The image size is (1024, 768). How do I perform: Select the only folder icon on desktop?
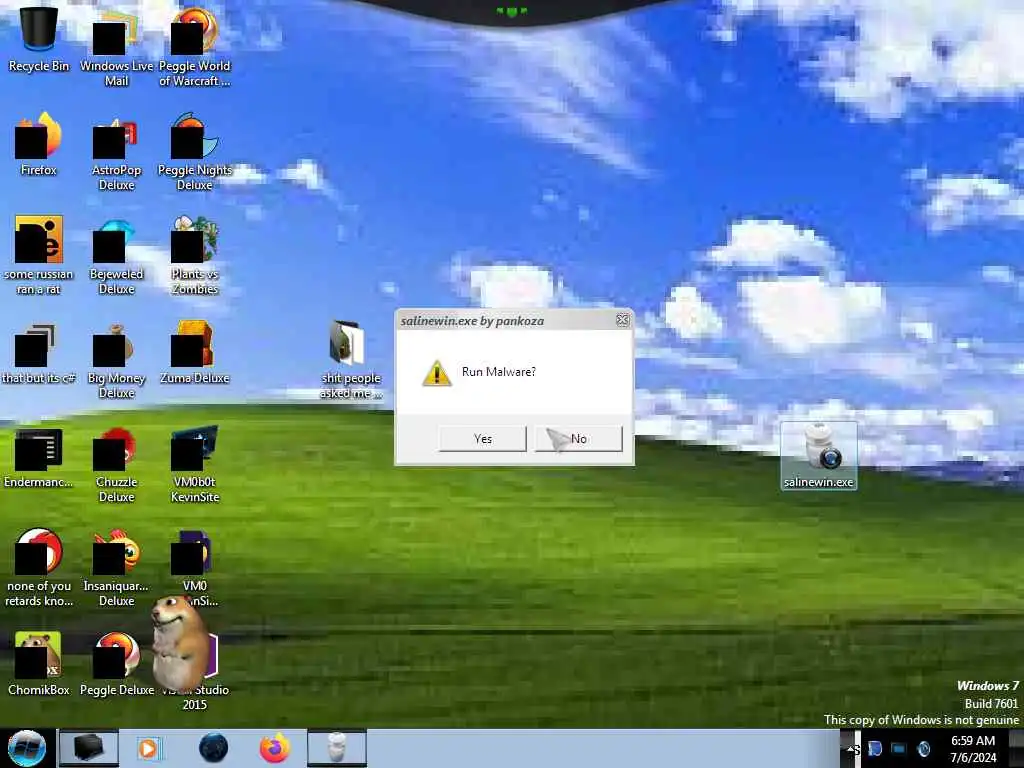(x=351, y=359)
